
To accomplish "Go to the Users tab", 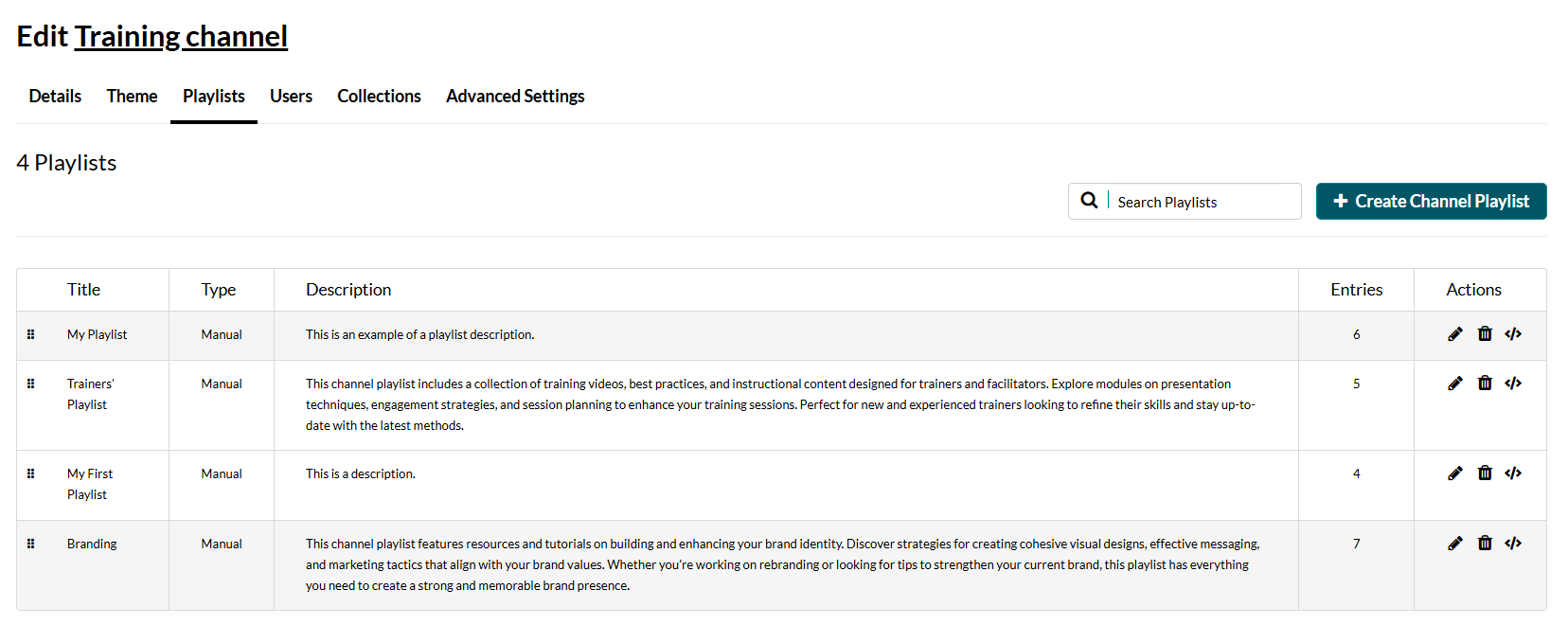I will click(291, 97).
